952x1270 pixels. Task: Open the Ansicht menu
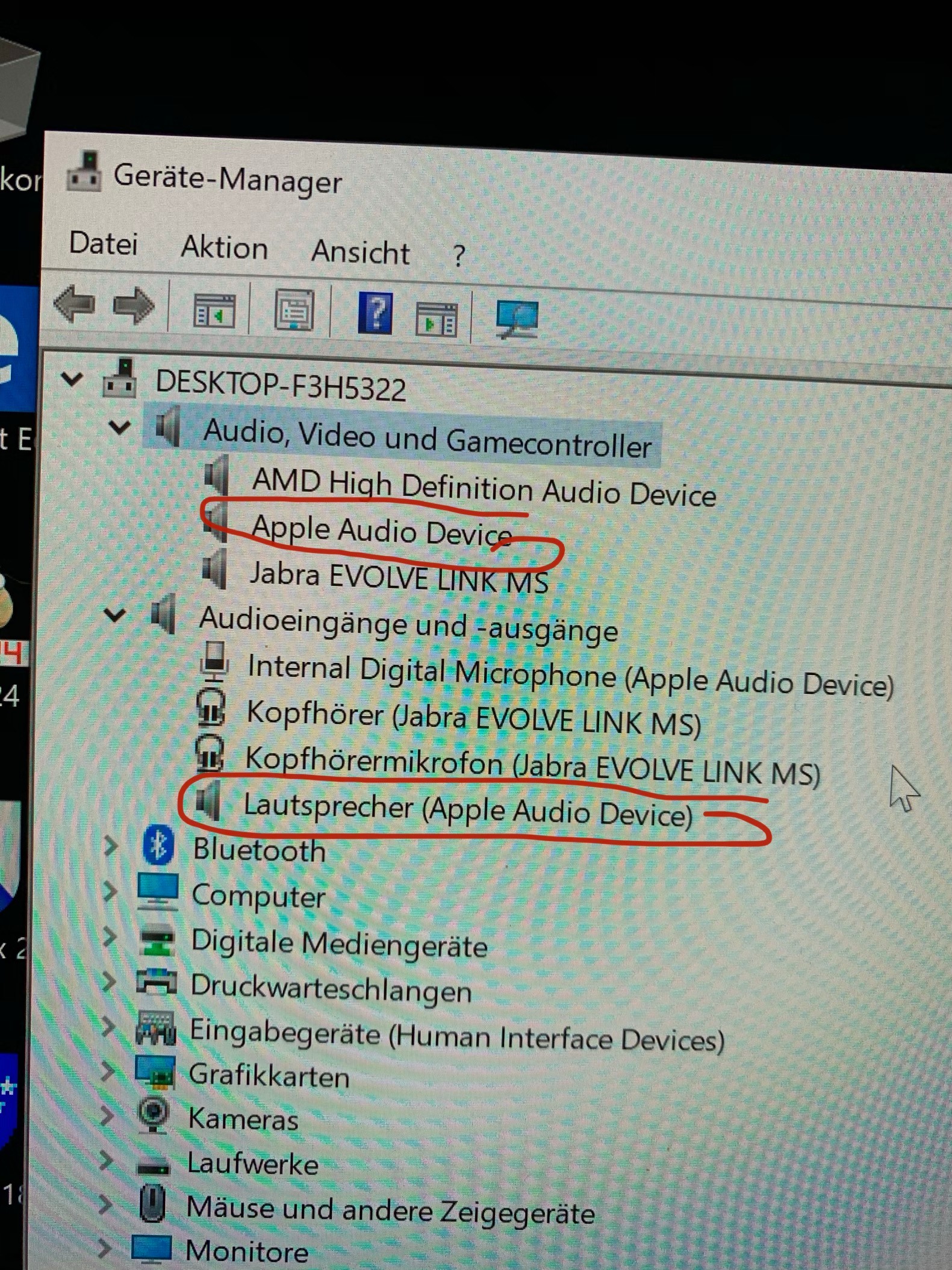(x=361, y=252)
